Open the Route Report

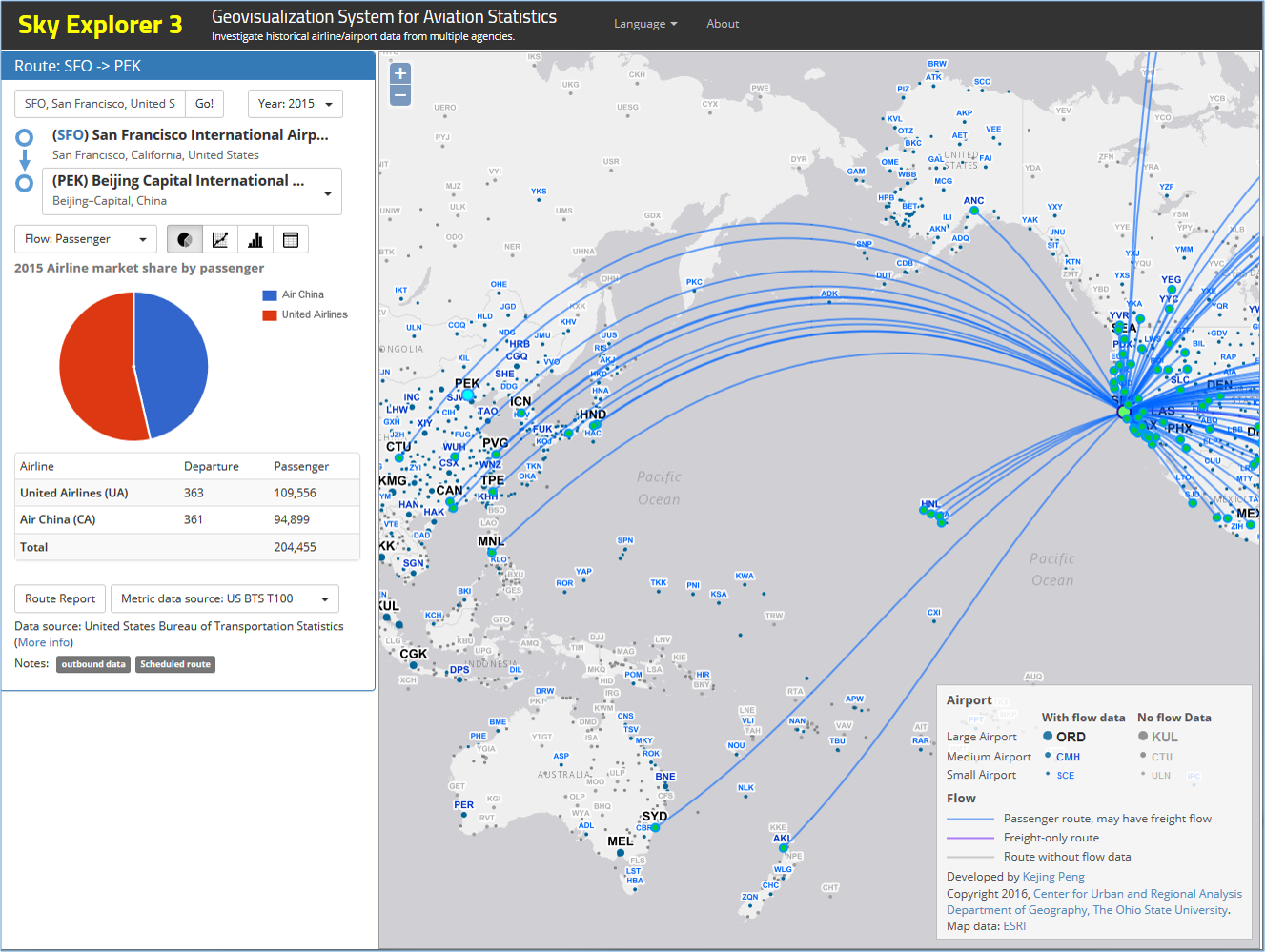[x=60, y=598]
